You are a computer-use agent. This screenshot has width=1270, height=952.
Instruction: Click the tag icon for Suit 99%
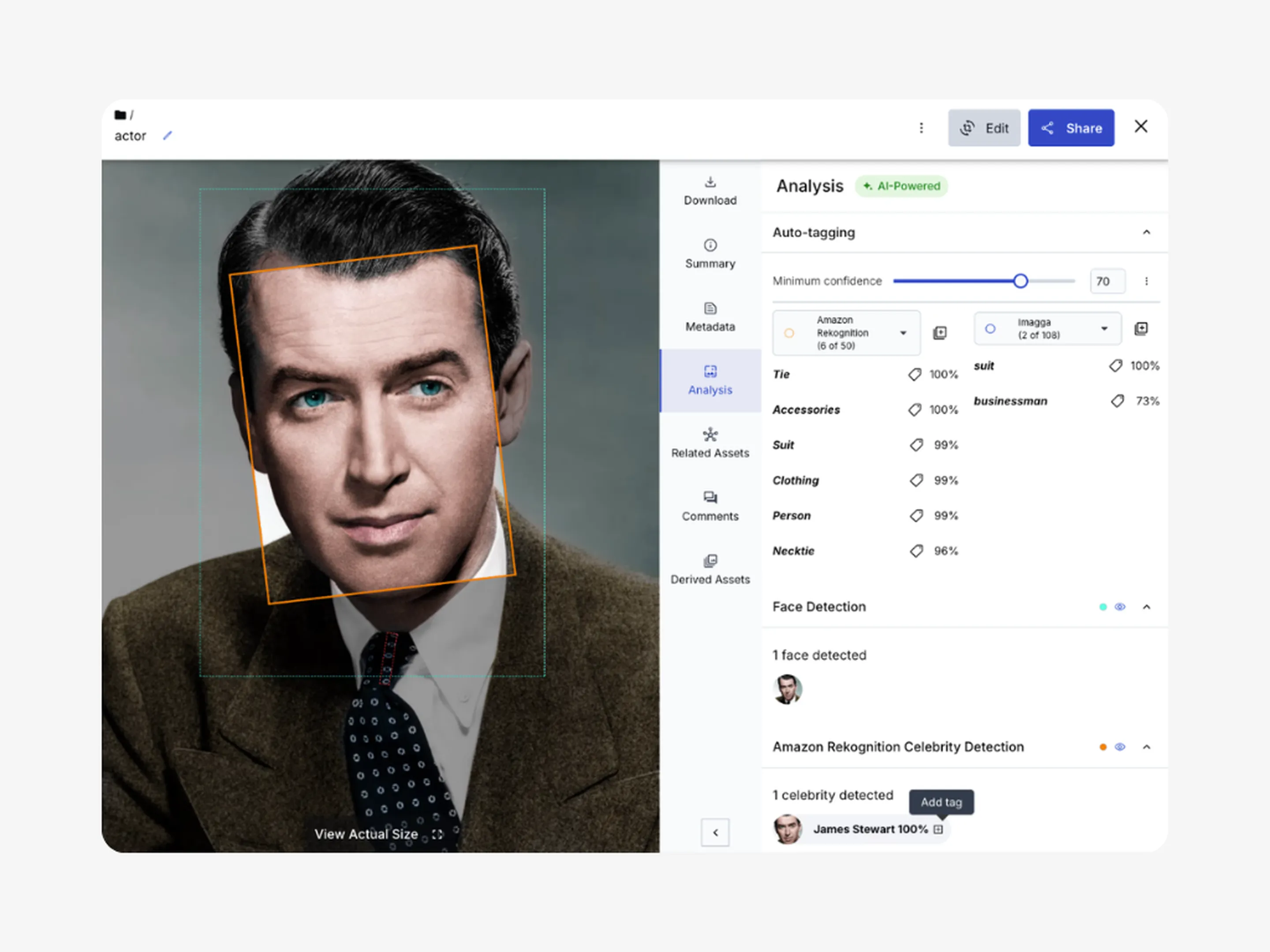click(916, 445)
